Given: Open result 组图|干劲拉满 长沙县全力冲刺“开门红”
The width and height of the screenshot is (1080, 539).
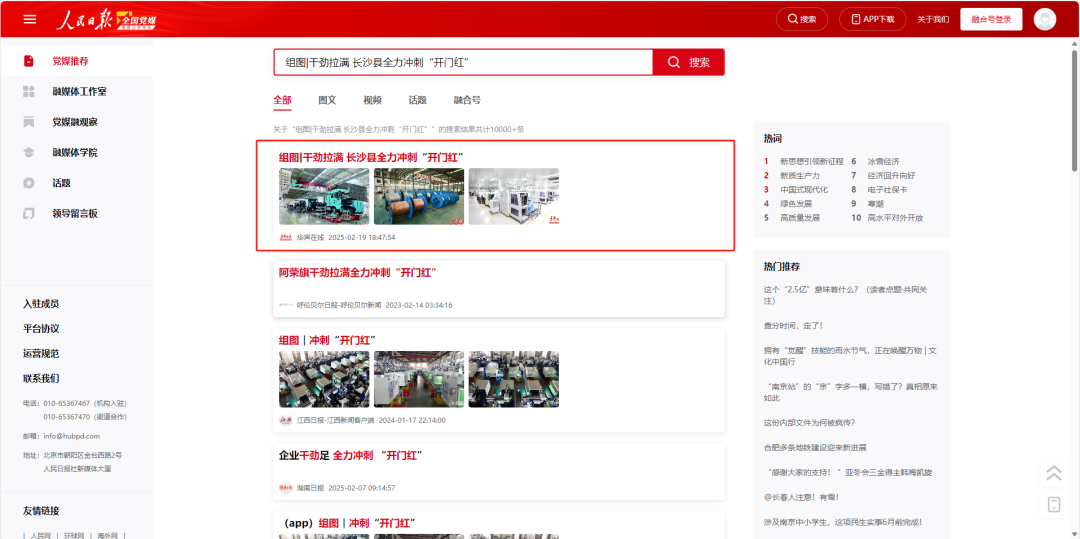Looking at the screenshot, I should coord(371,157).
